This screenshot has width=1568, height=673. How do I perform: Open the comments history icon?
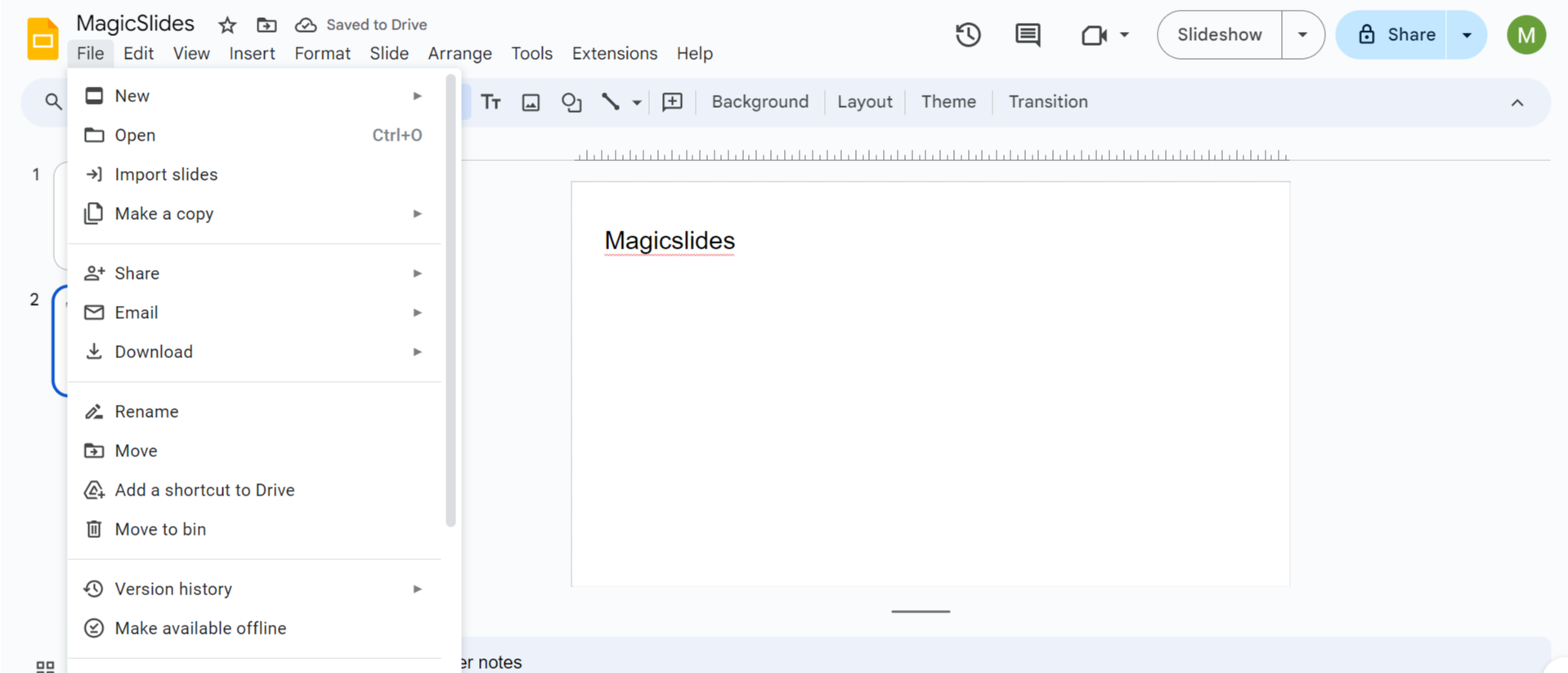click(x=1028, y=35)
